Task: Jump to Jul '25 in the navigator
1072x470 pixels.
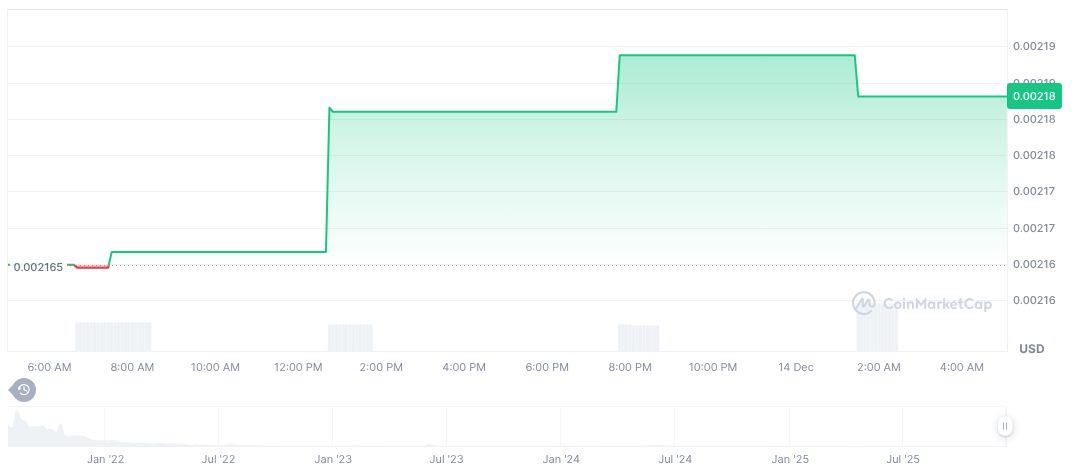Action: click(903, 460)
